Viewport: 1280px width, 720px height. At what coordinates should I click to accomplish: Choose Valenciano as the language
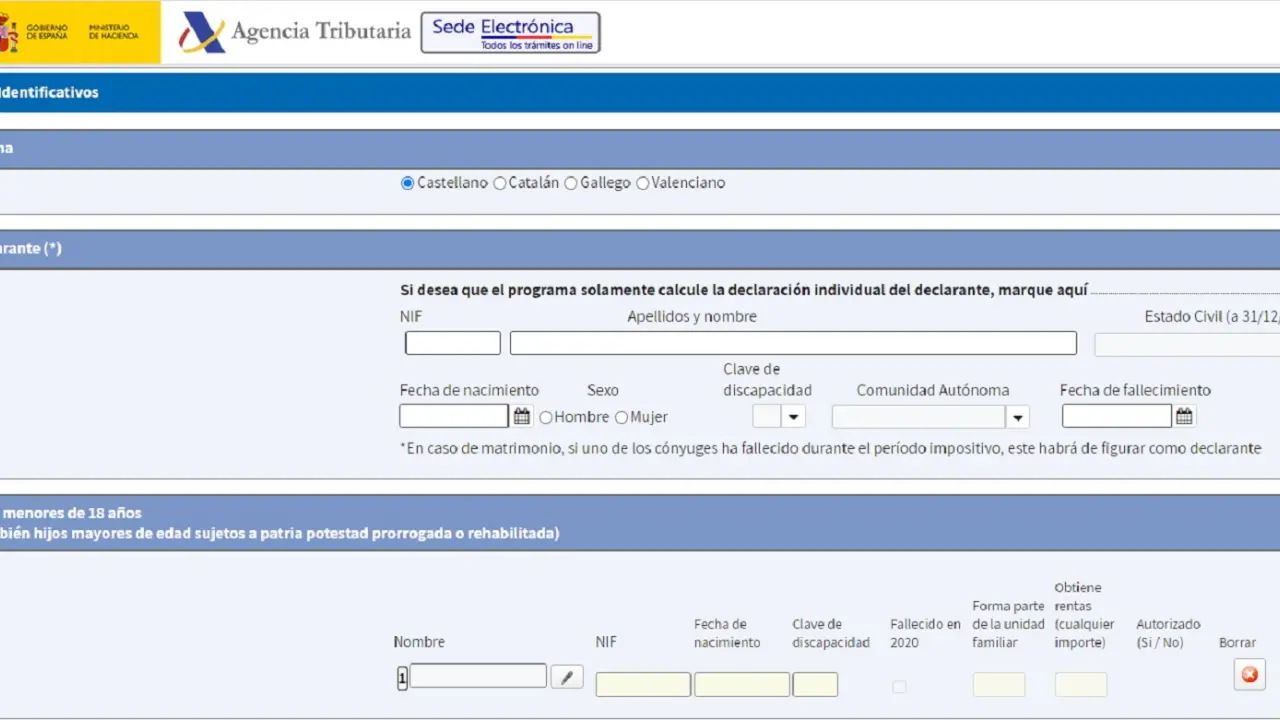tap(643, 183)
